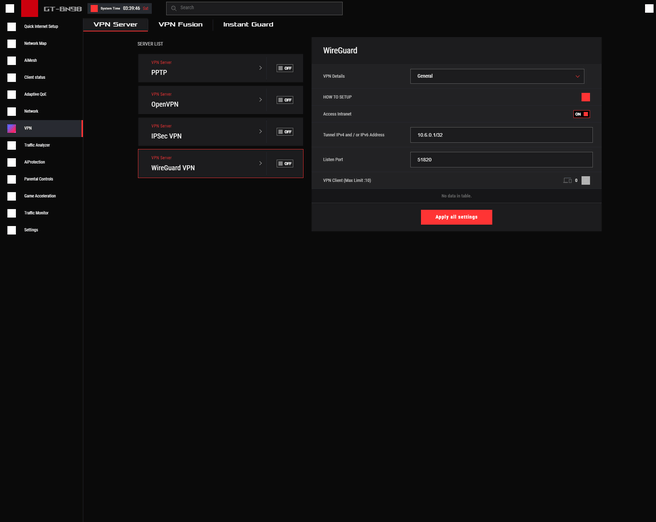Click the purple VPN sidebar icon

pyautogui.click(x=12, y=128)
